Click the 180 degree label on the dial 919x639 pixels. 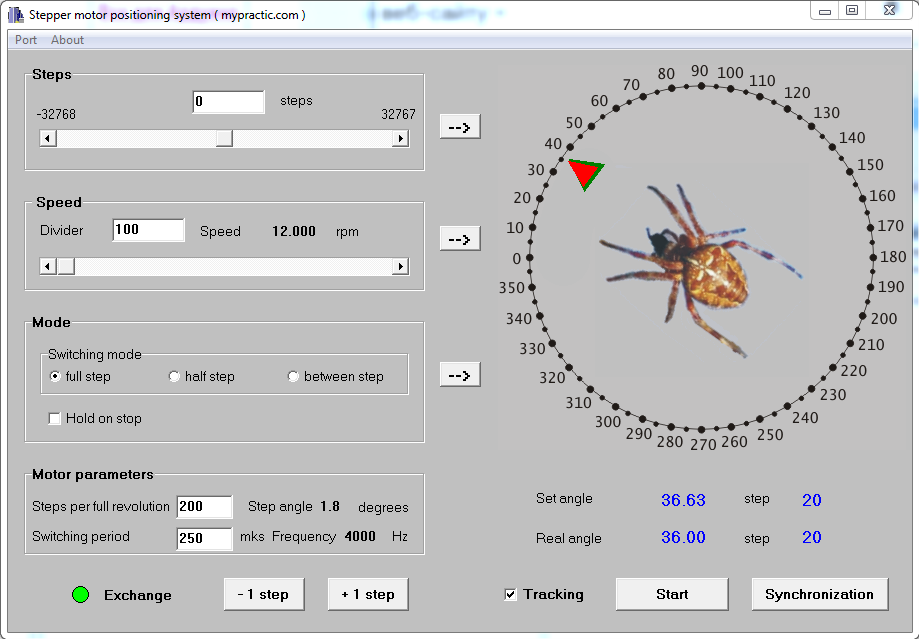pos(893,257)
